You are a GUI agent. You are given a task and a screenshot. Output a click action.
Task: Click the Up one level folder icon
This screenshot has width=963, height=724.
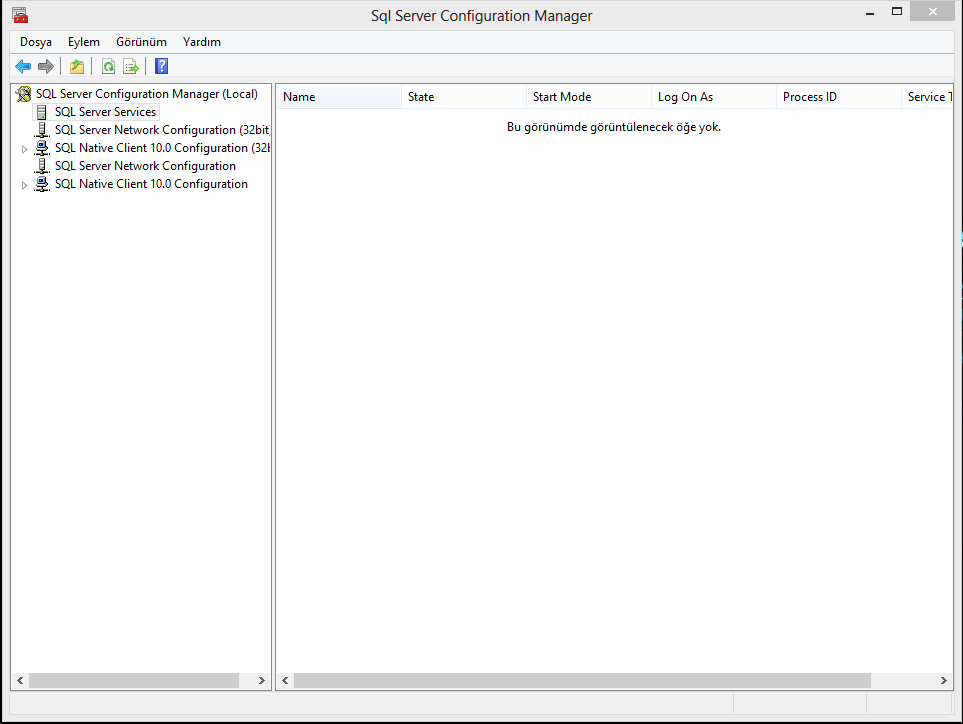tap(77, 67)
